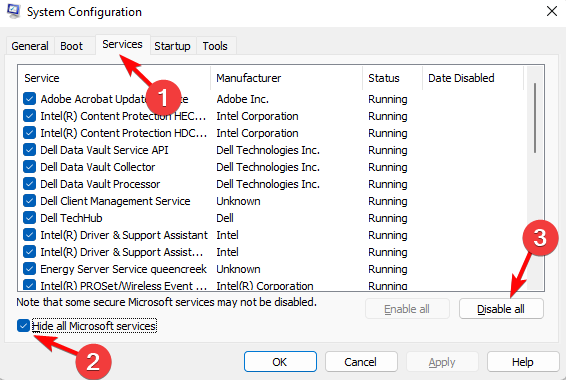
Task: Sort by the Manufacturer column header
Action: [286, 78]
